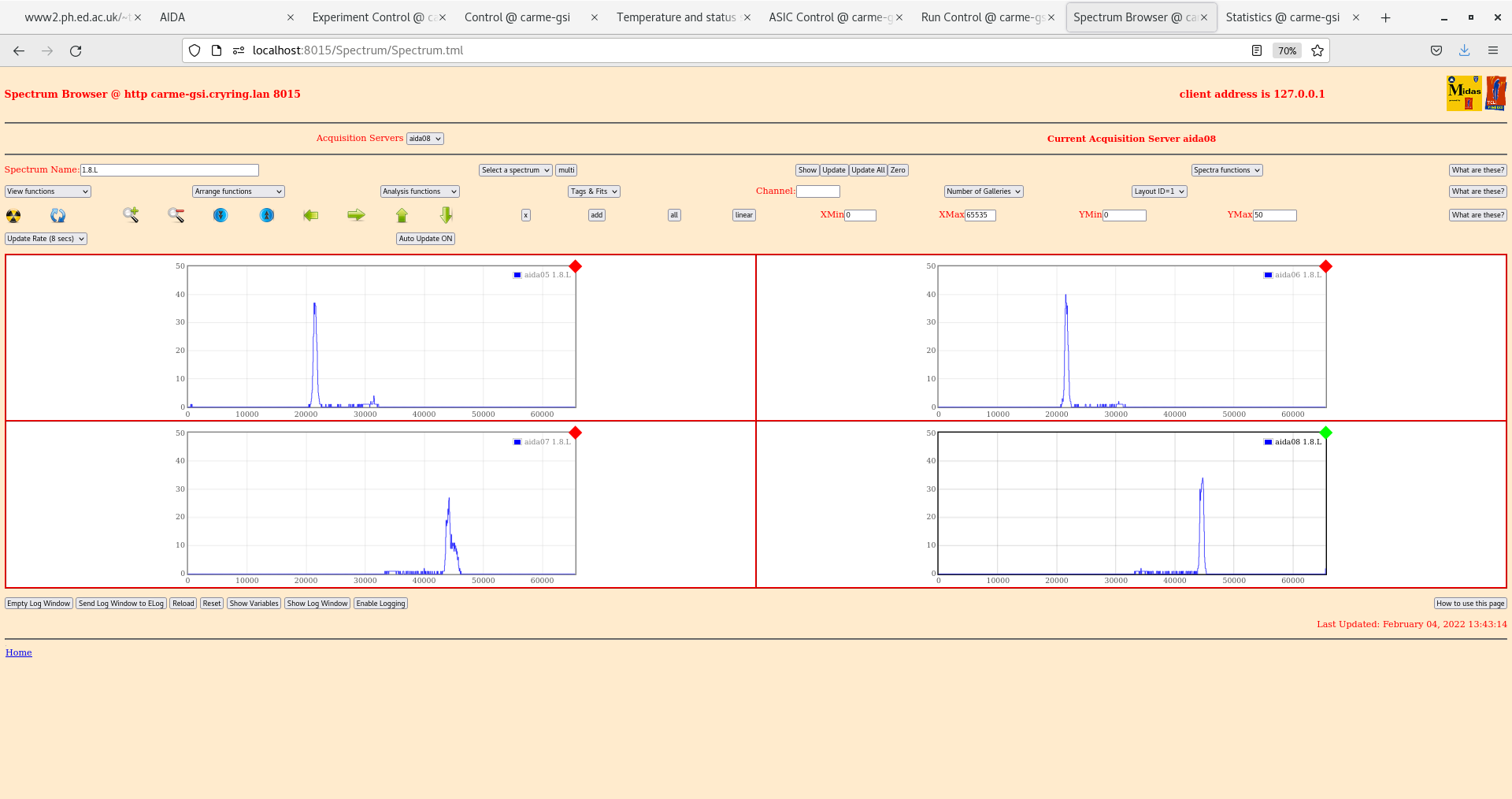Click the XMax input field
Screen dimensions: 1512x799
(980, 215)
